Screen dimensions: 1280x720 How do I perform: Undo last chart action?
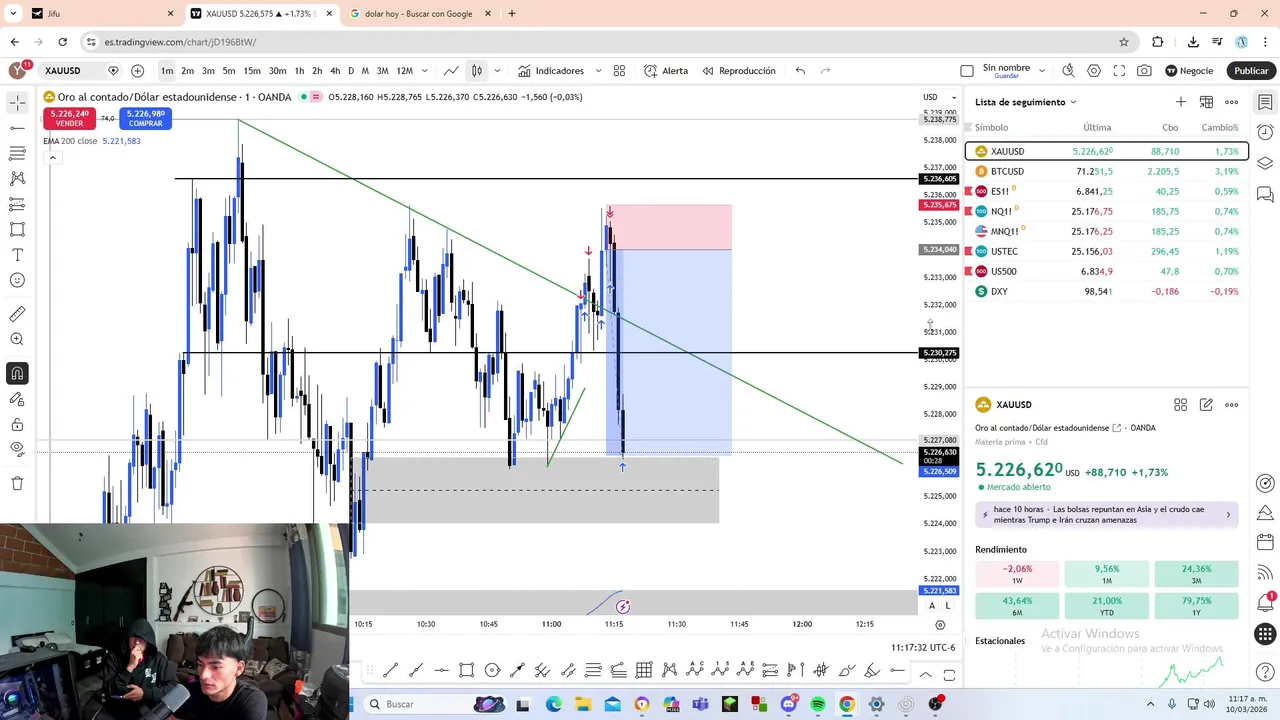click(800, 71)
